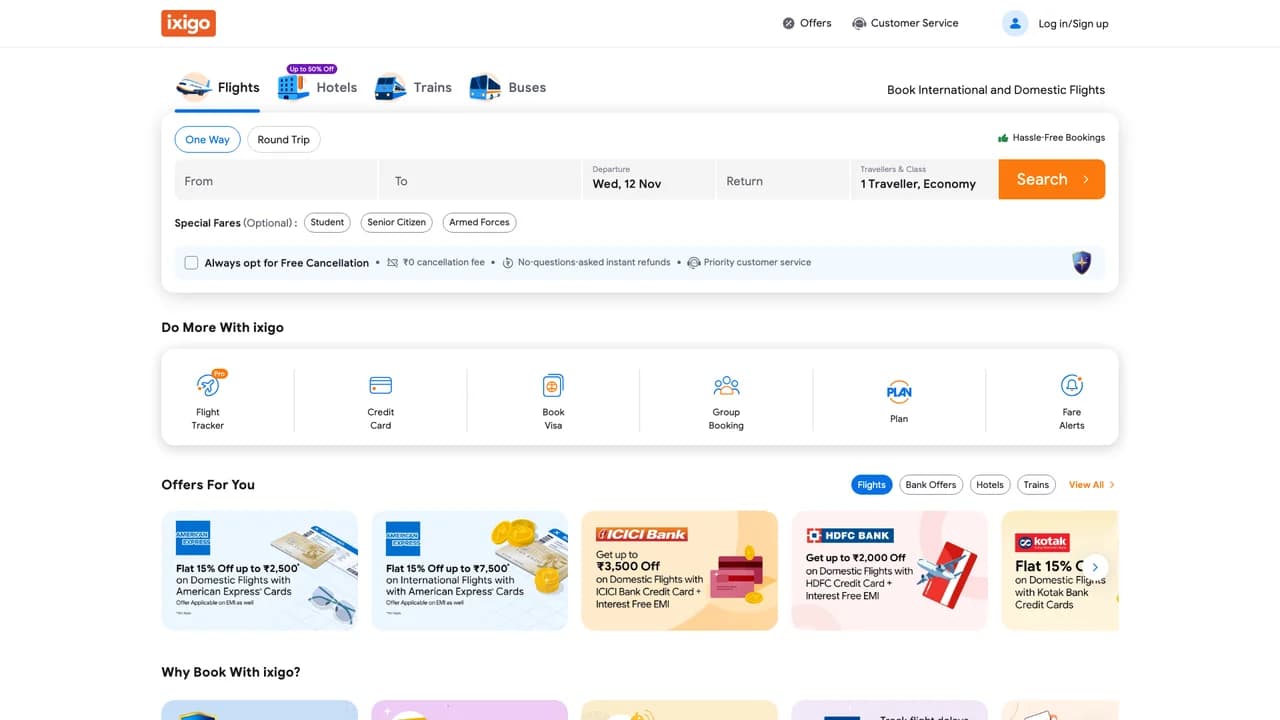Open the Return date picker
The image size is (1280, 720).
[783, 179]
